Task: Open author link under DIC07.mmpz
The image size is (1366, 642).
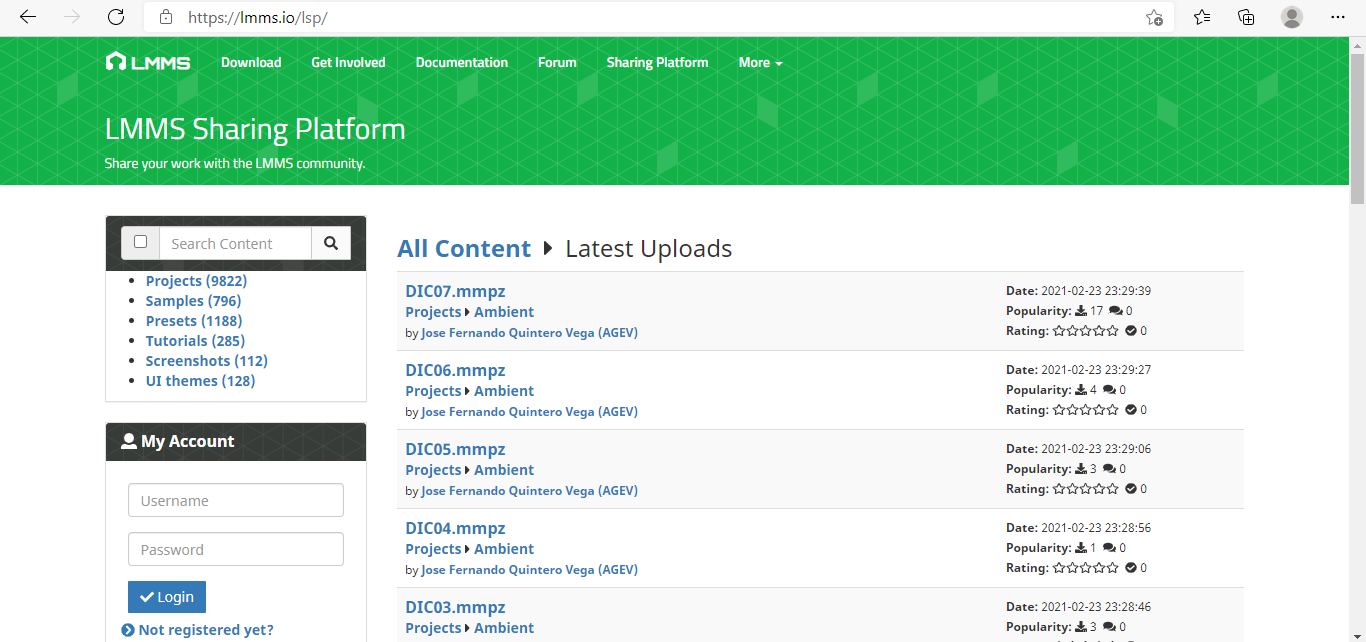Action: click(529, 333)
